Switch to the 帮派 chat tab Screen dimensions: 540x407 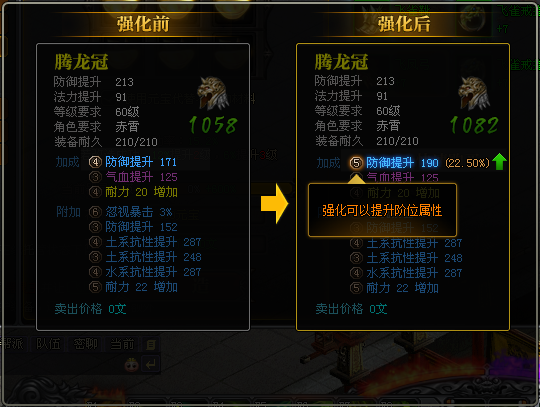12,344
